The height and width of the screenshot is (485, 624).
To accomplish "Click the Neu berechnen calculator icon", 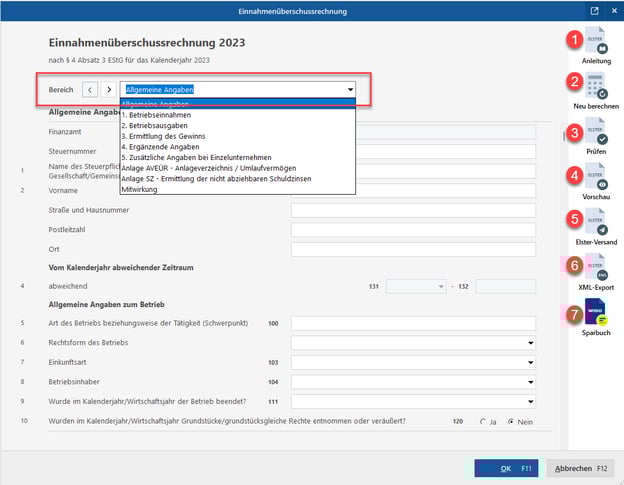I will 597,85.
